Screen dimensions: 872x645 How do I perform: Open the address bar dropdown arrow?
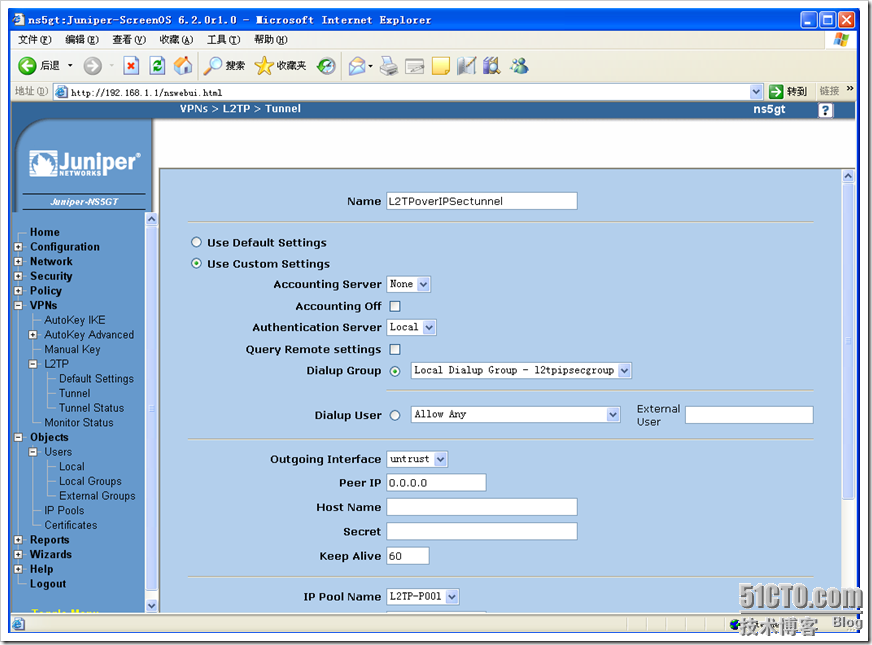coord(756,92)
